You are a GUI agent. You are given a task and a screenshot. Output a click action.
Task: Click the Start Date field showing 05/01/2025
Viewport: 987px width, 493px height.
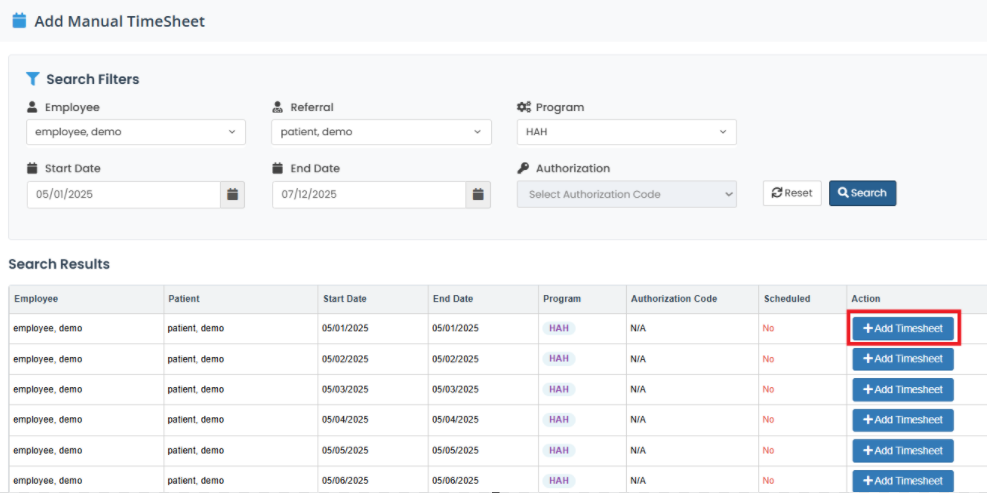pos(124,195)
